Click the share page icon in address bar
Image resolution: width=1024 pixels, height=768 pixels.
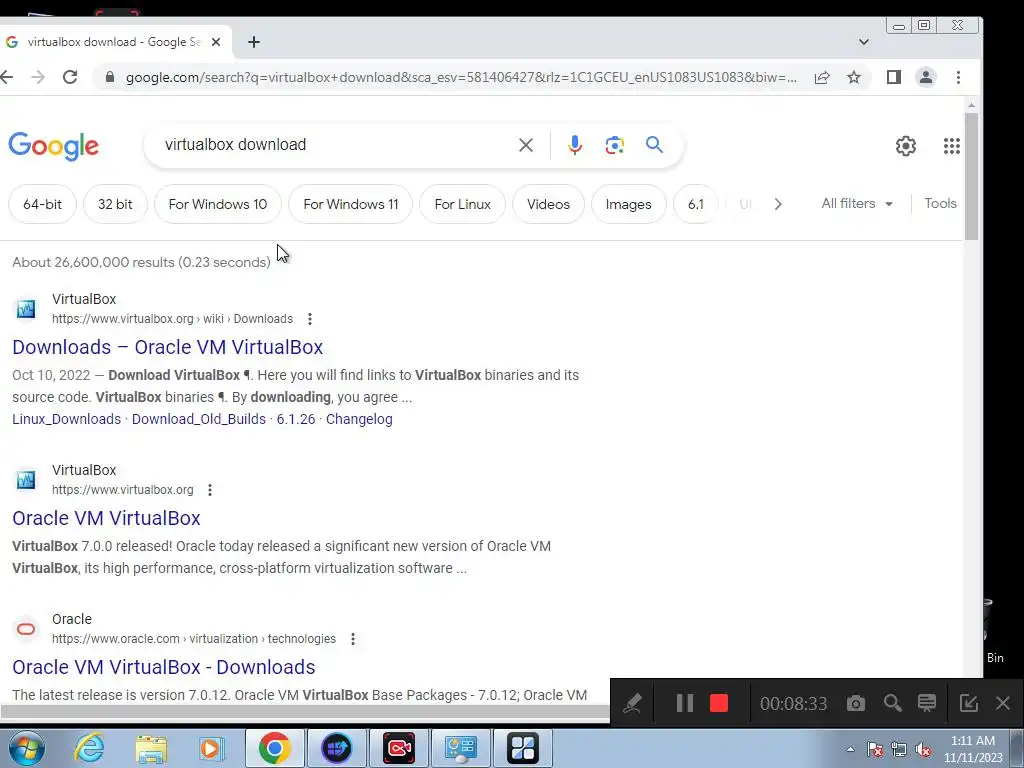pos(822,77)
